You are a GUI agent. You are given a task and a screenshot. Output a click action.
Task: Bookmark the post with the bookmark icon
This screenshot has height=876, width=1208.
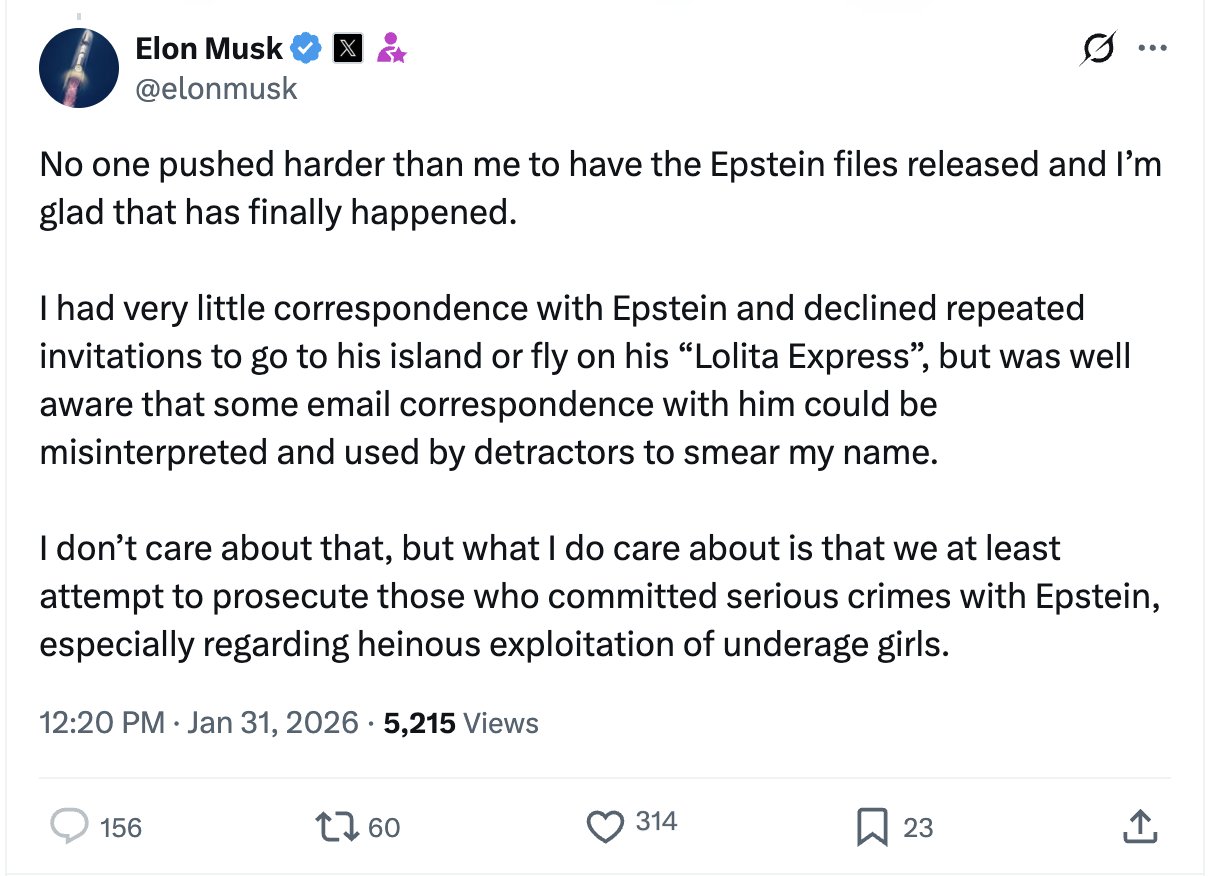872,826
